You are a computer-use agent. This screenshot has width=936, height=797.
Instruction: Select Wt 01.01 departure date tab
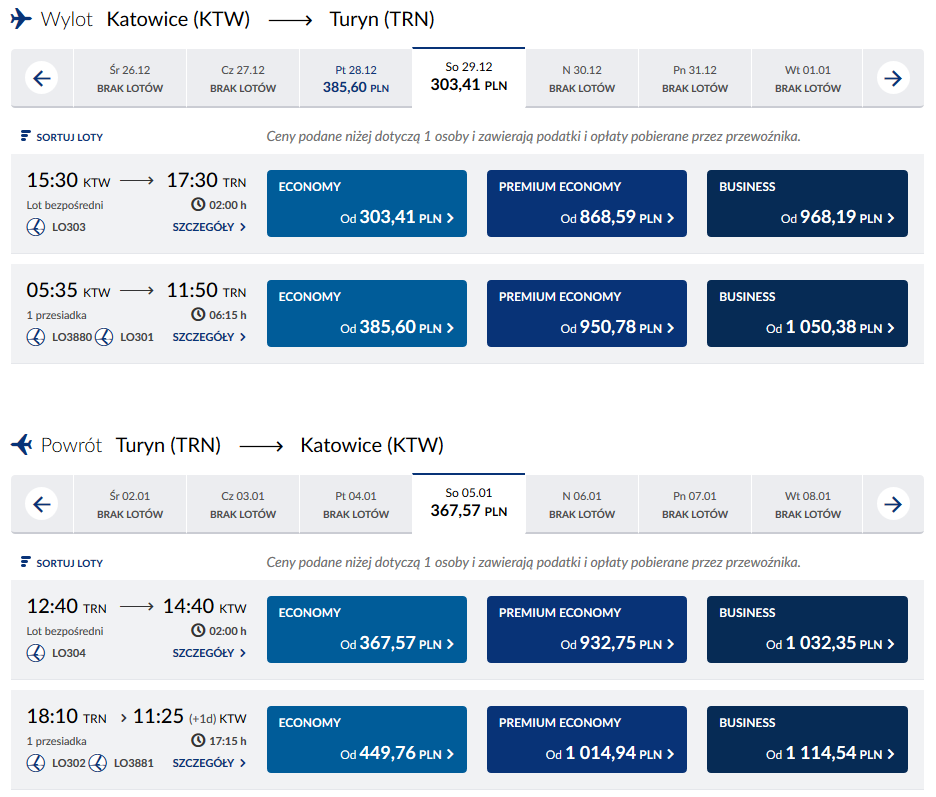pos(808,78)
